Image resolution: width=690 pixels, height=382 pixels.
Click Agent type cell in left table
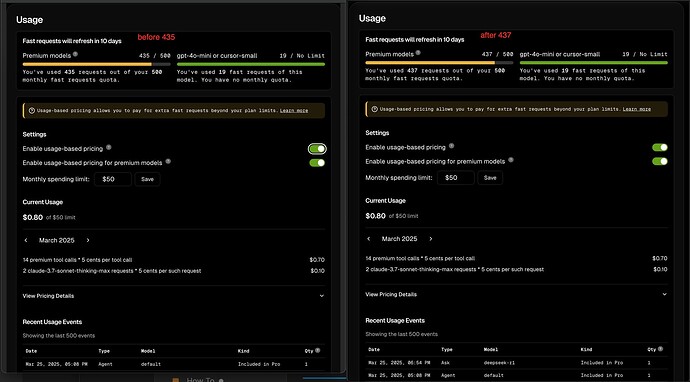point(105,365)
